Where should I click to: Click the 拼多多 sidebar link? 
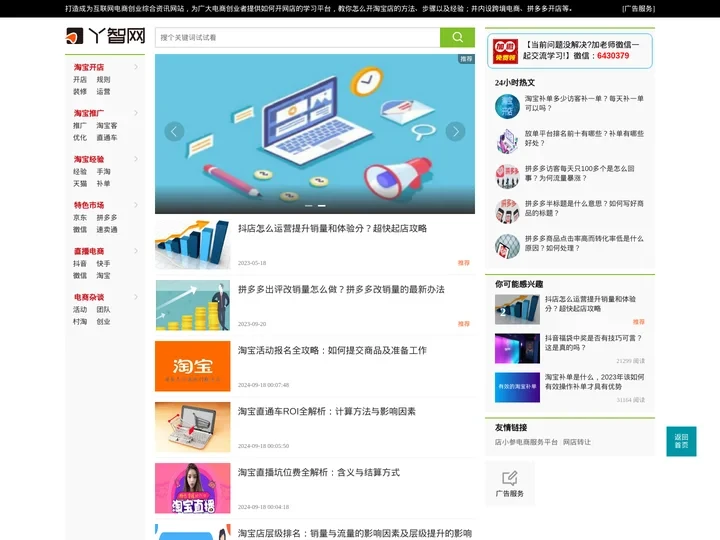pos(107,217)
